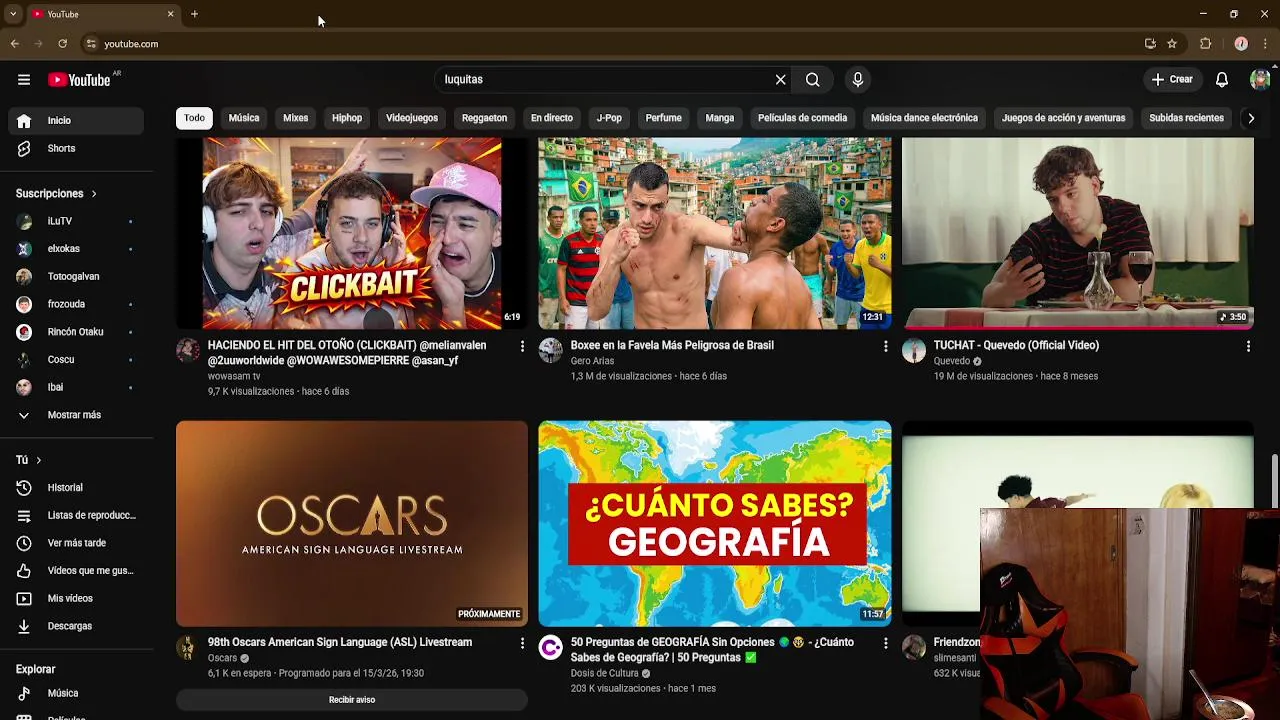This screenshot has height=720, width=1280.
Task: Open the Tú section chevron
Action: point(38,460)
